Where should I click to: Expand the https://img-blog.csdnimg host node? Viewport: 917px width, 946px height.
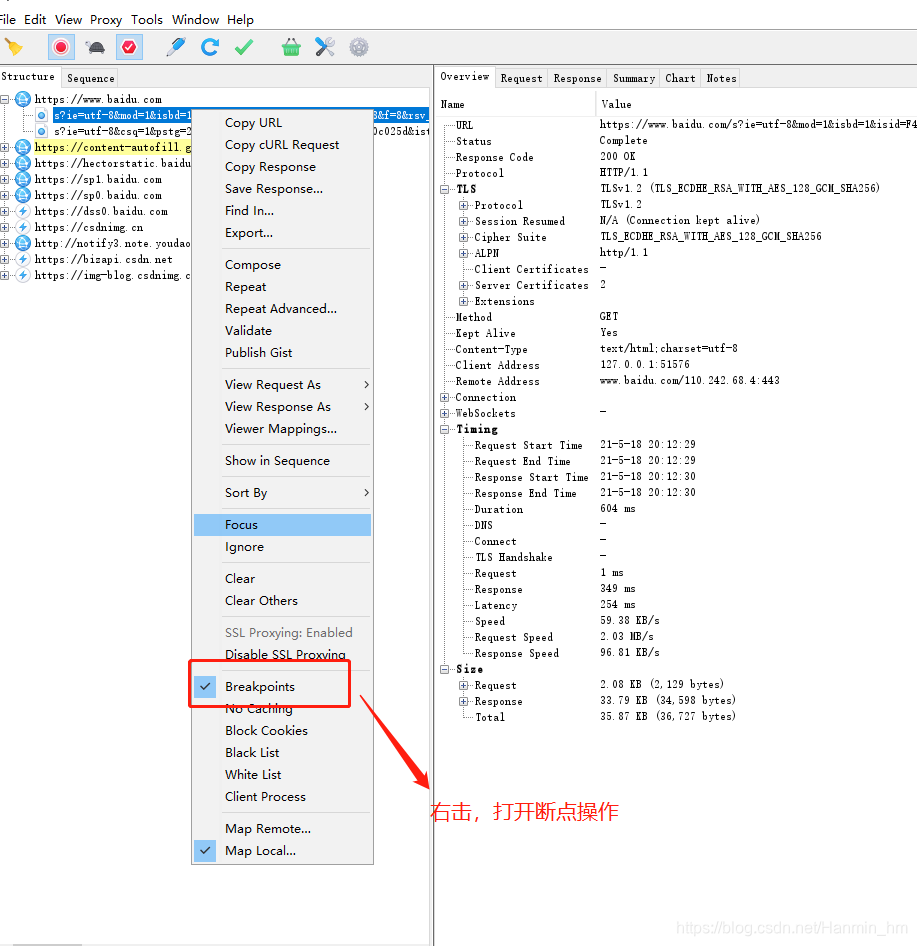[x=5, y=275]
